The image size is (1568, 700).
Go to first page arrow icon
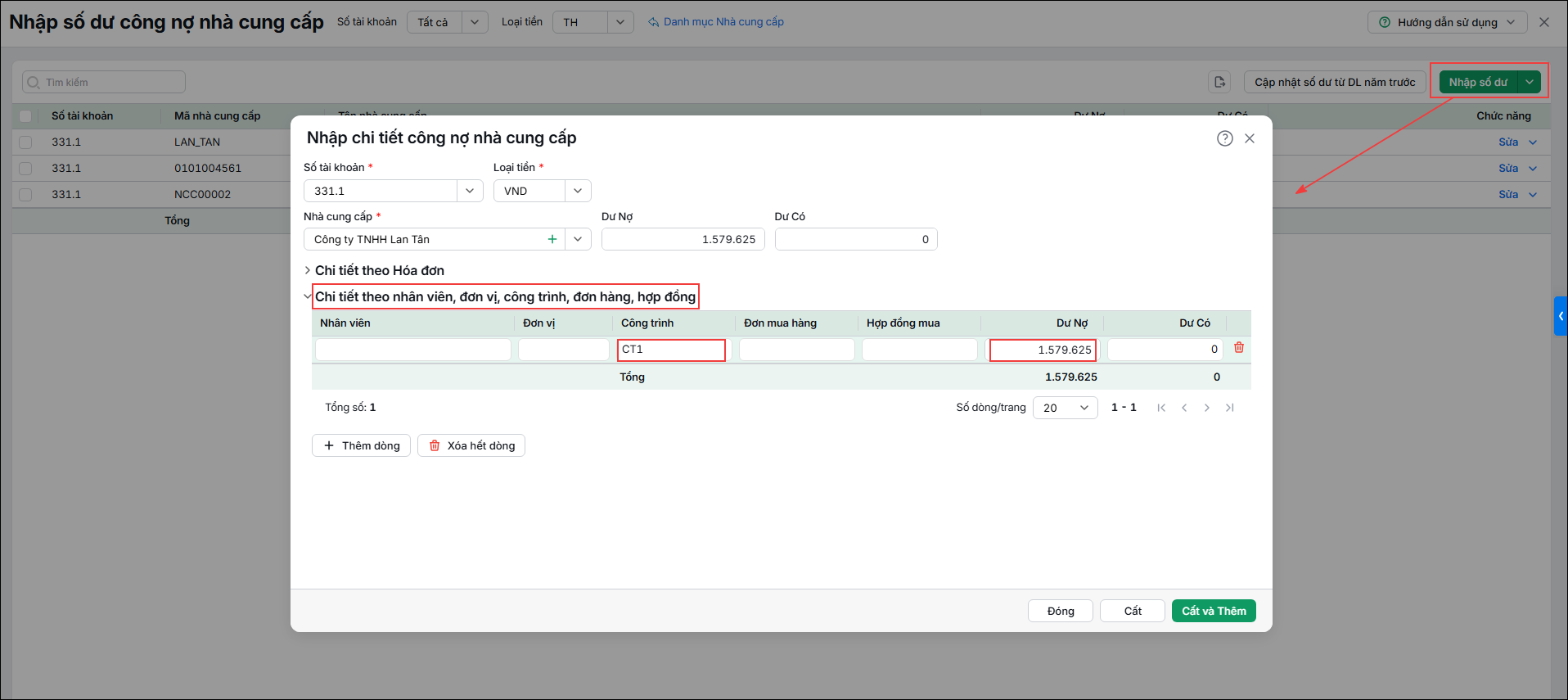(1161, 408)
